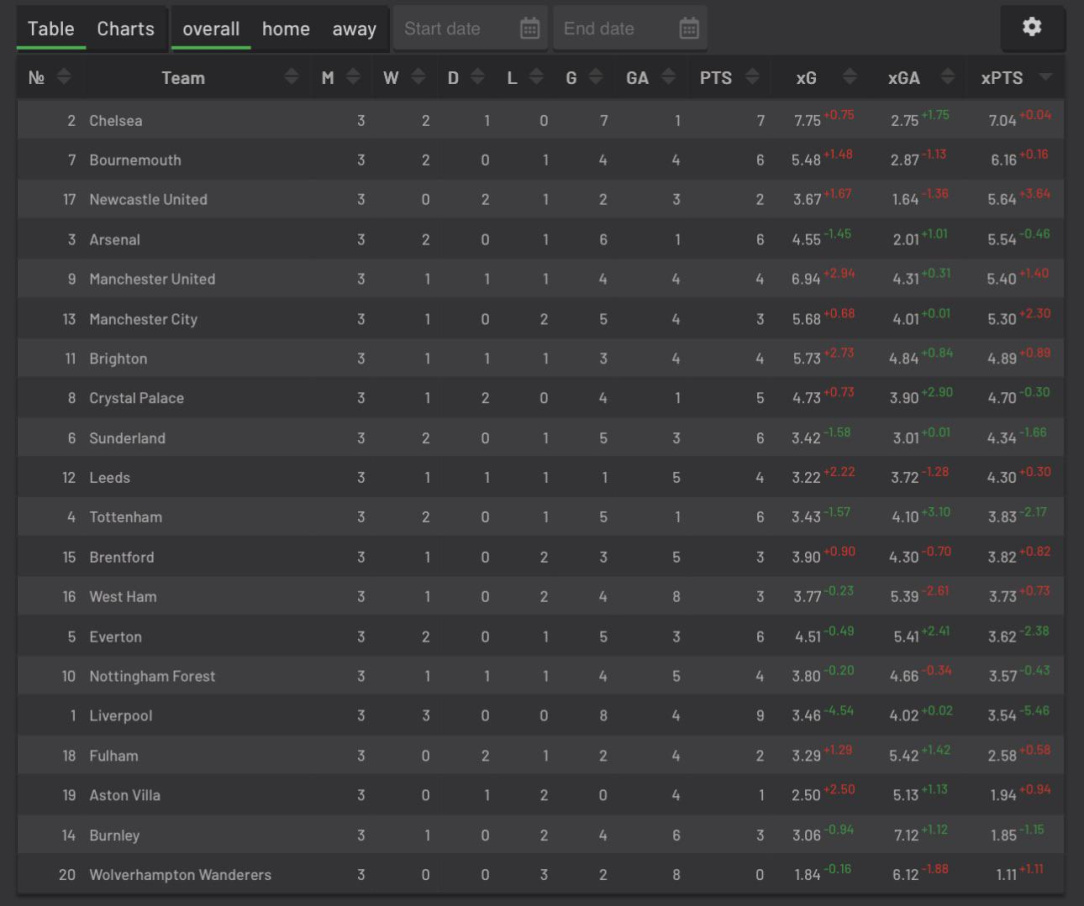Open the Start date calendar icon
The height and width of the screenshot is (906, 1084).
click(x=530, y=28)
